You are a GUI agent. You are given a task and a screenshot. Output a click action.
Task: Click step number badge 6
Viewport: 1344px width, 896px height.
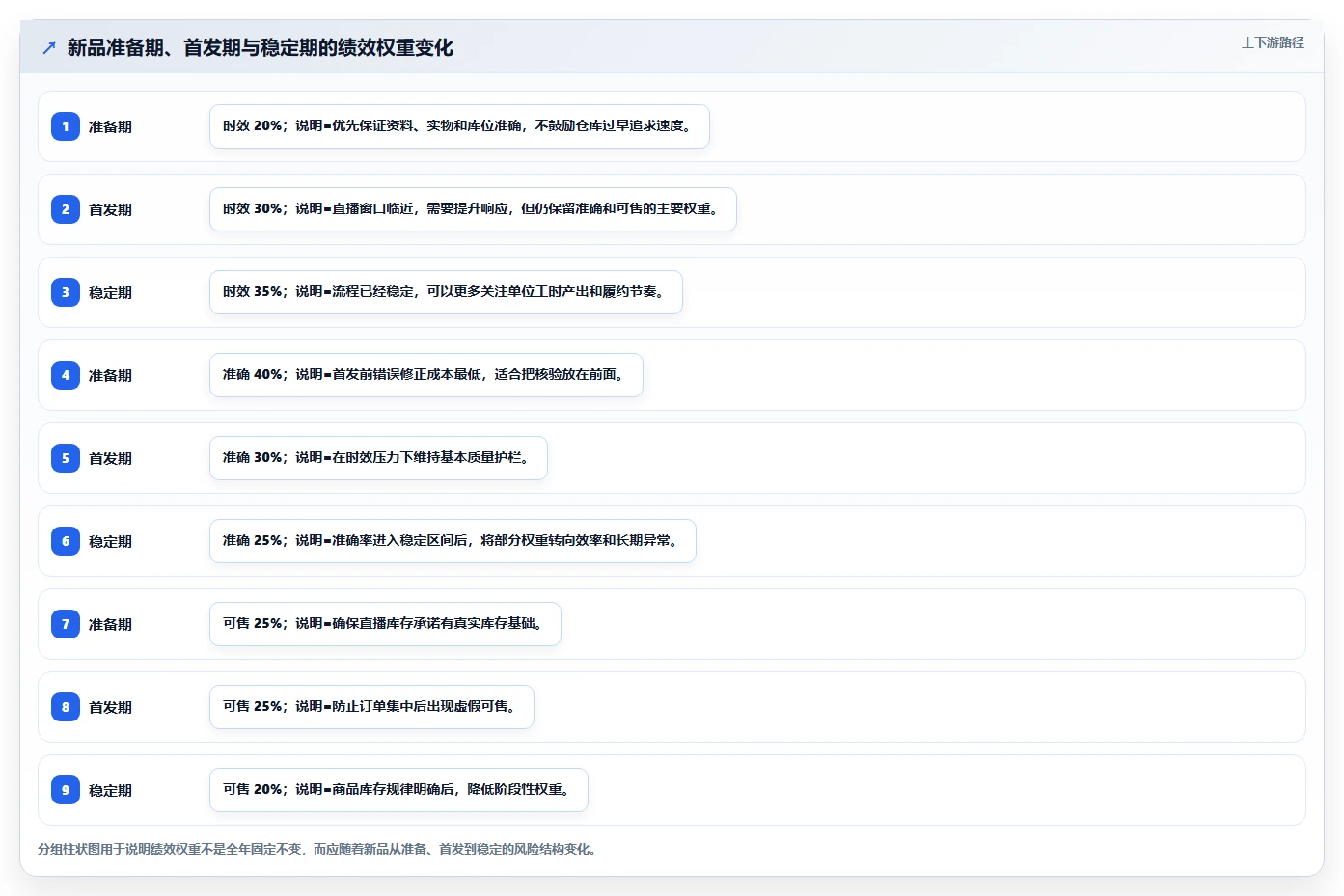[66, 541]
